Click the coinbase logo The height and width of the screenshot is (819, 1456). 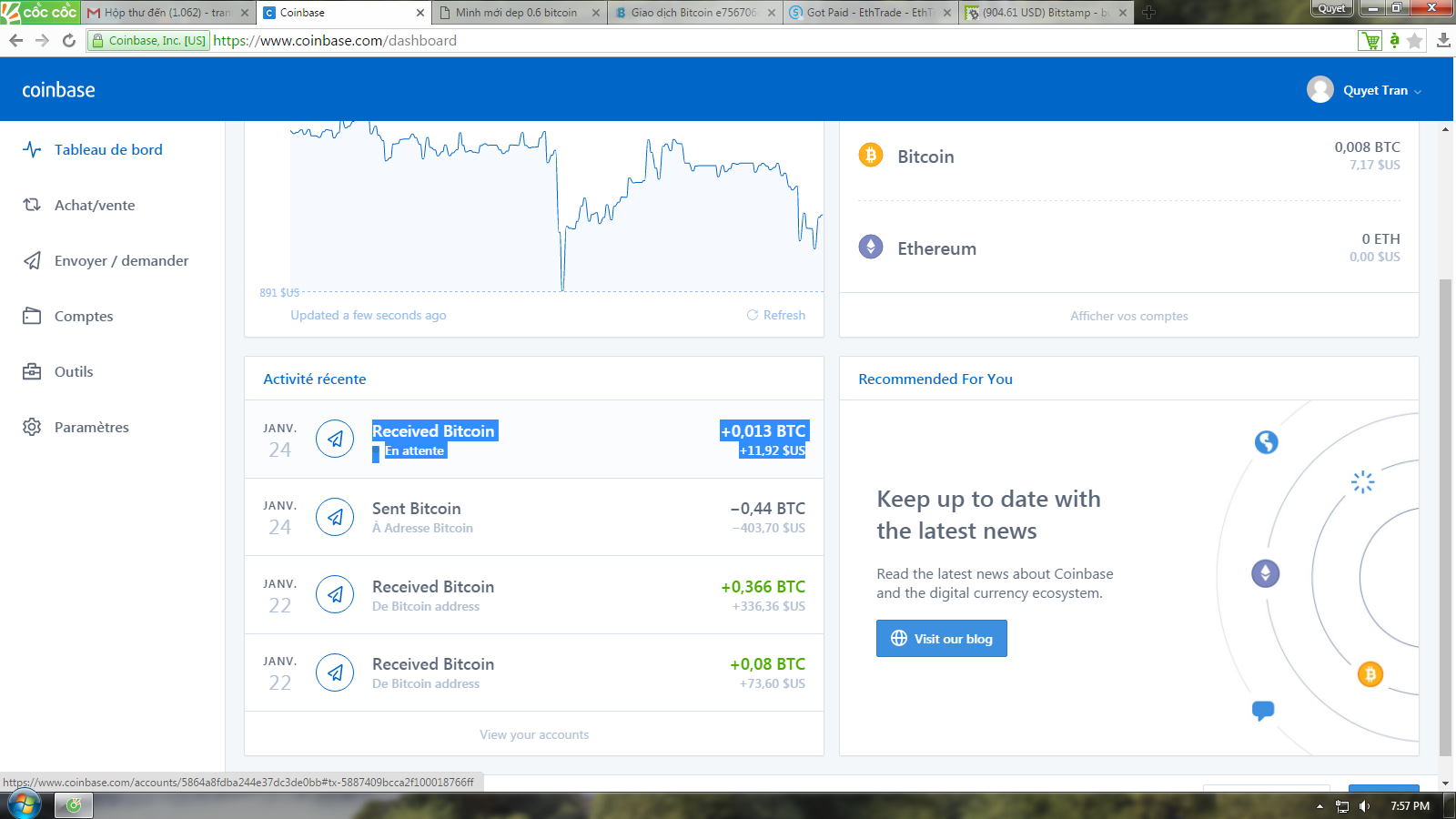click(x=58, y=89)
